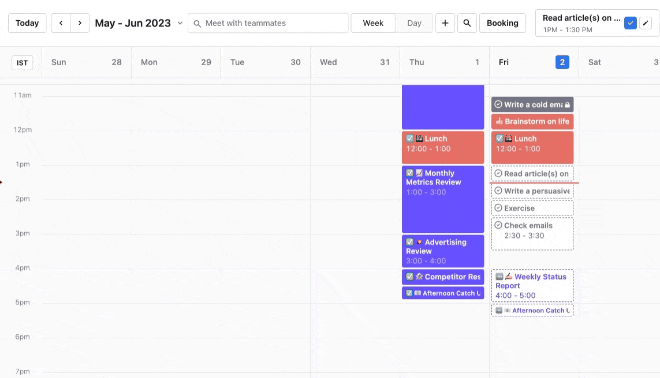
Task: Open the Monthly Metrics Review event
Action: pos(443,199)
